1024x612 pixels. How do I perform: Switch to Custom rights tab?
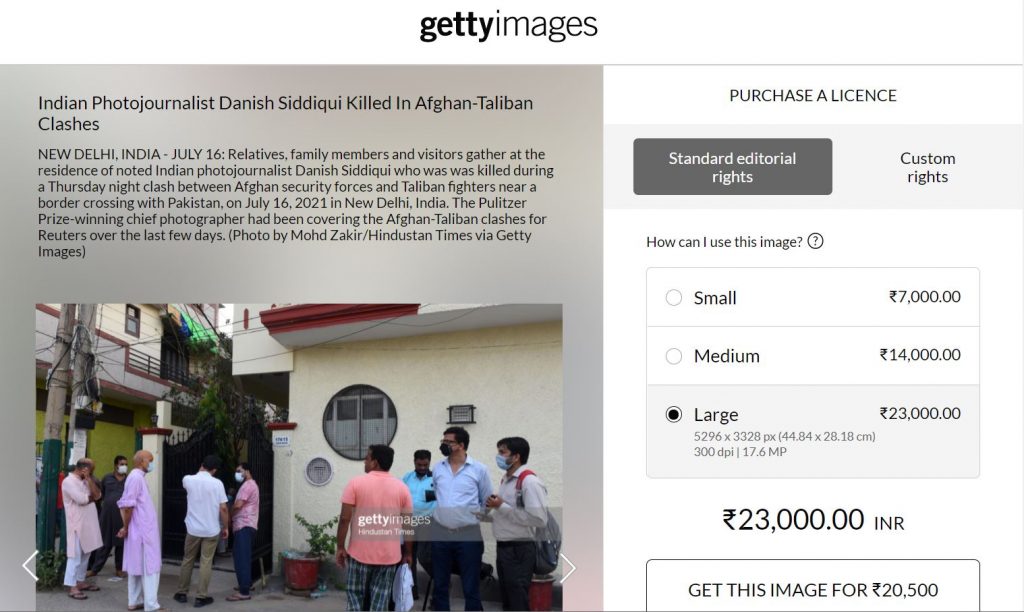tap(927, 167)
